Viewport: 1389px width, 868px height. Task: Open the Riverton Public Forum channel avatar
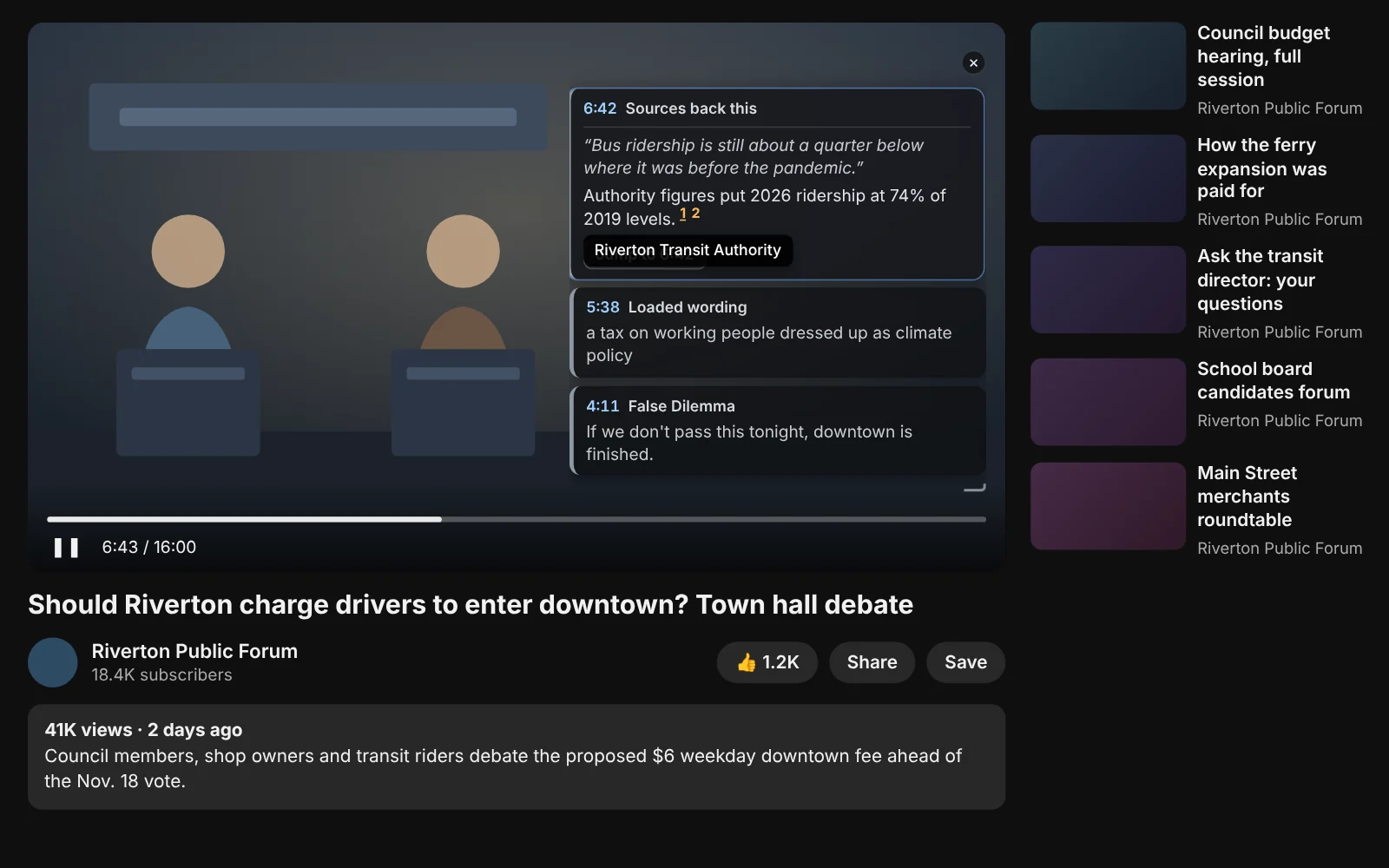53,662
